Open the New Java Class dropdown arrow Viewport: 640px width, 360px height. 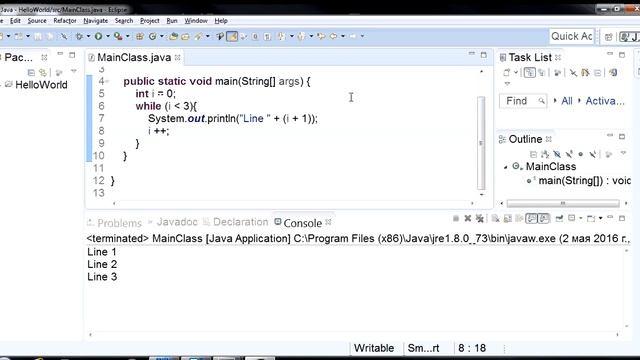click(x=162, y=36)
